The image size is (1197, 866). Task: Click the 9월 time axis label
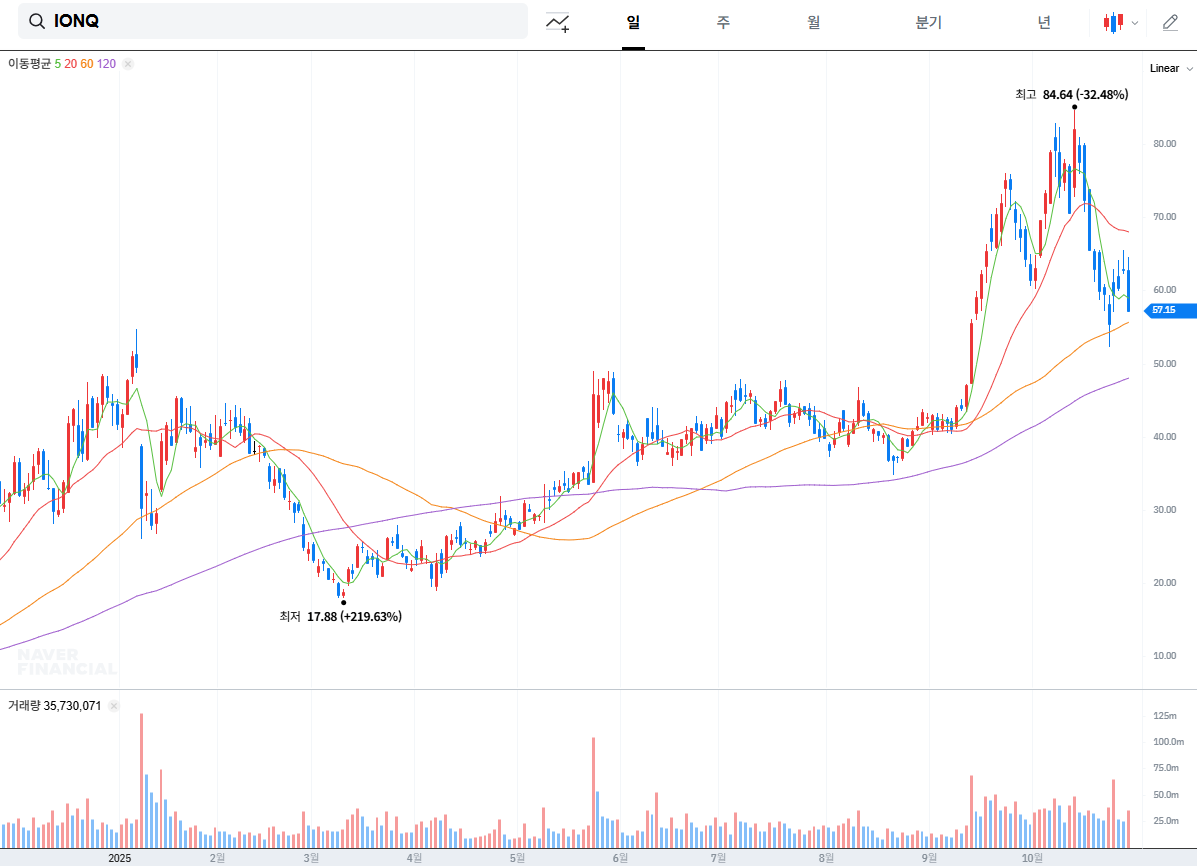[x=928, y=858]
